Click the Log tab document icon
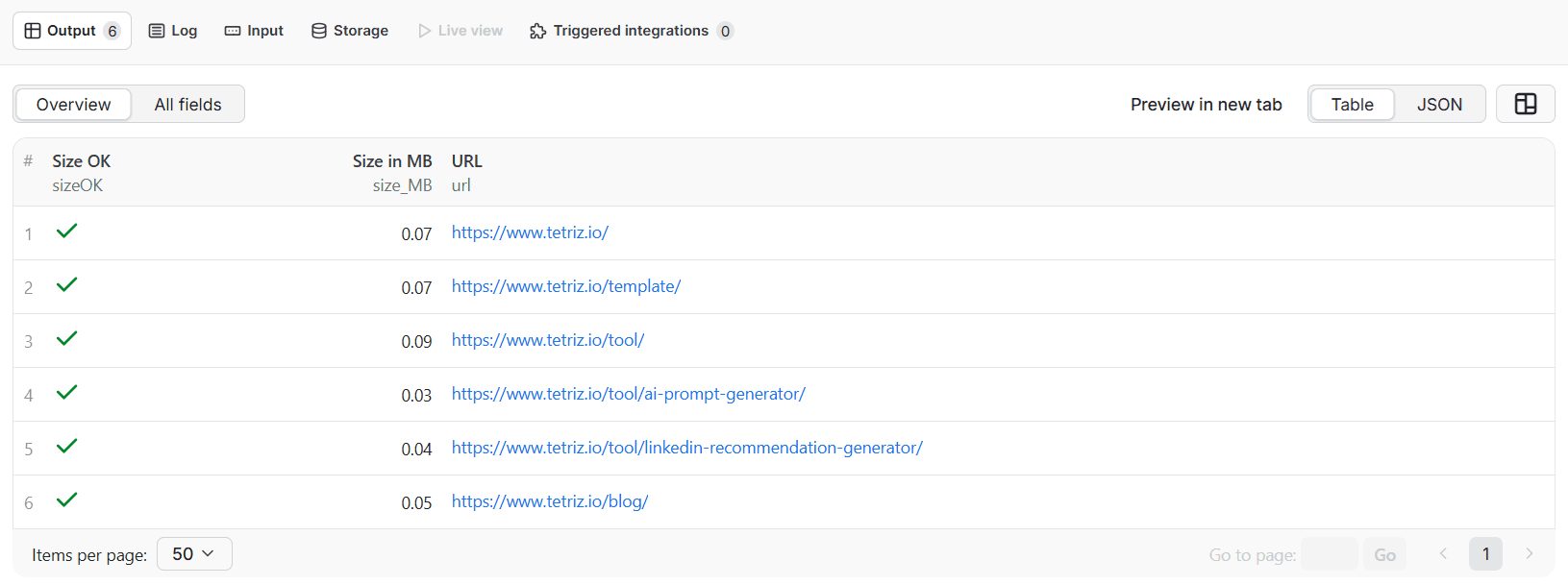 [x=157, y=31]
